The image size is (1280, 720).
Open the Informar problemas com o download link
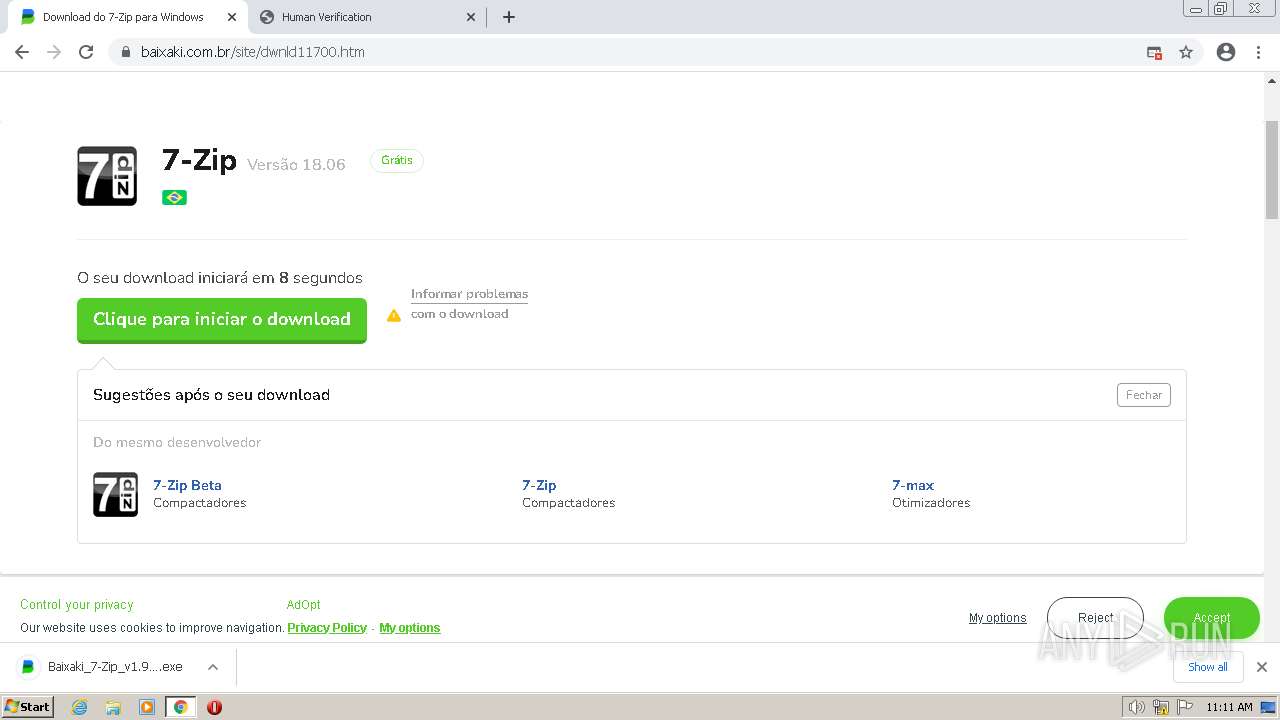[469, 303]
